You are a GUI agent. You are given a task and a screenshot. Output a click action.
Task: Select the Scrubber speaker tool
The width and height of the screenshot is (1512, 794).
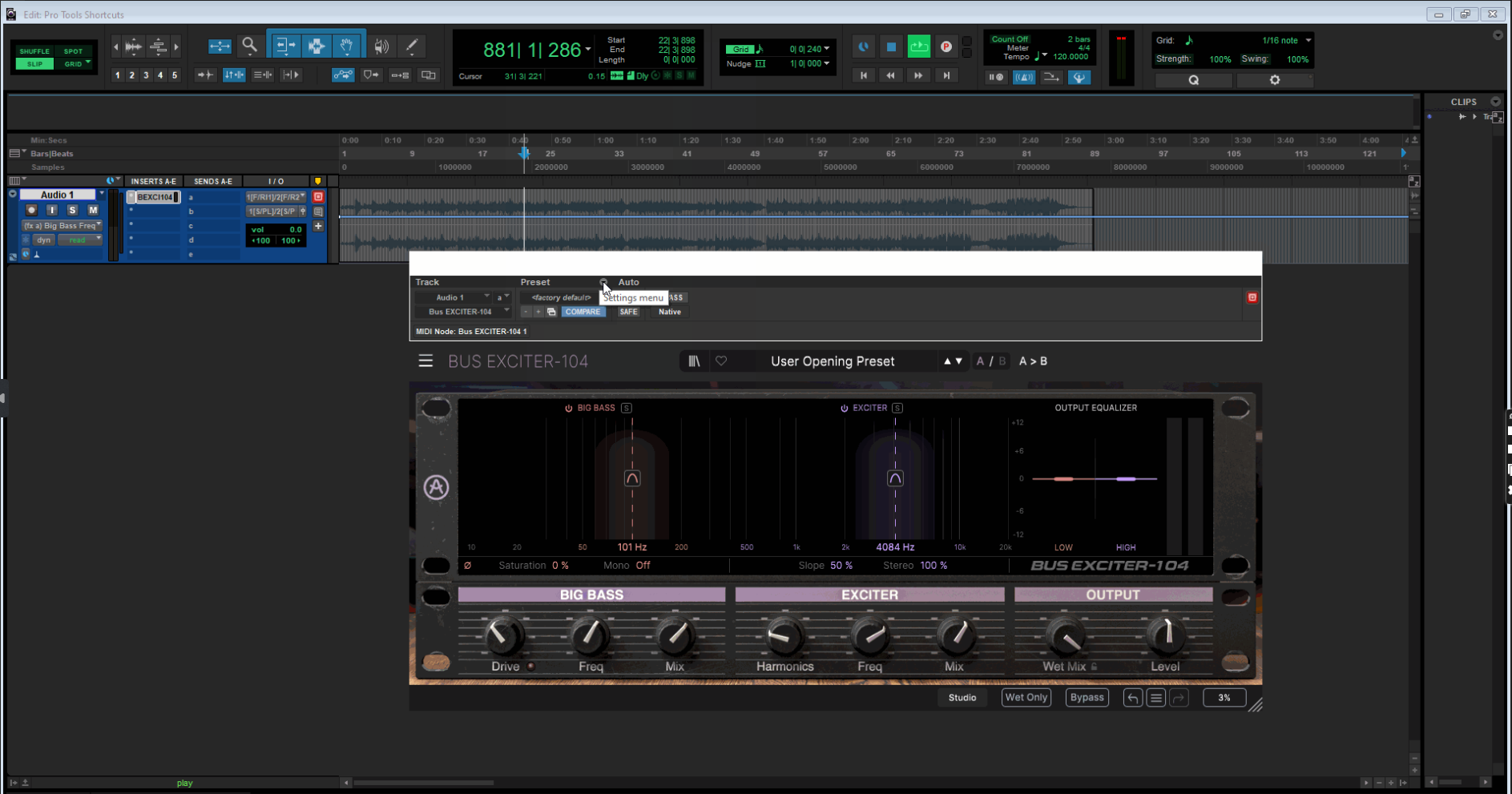(381, 46)
